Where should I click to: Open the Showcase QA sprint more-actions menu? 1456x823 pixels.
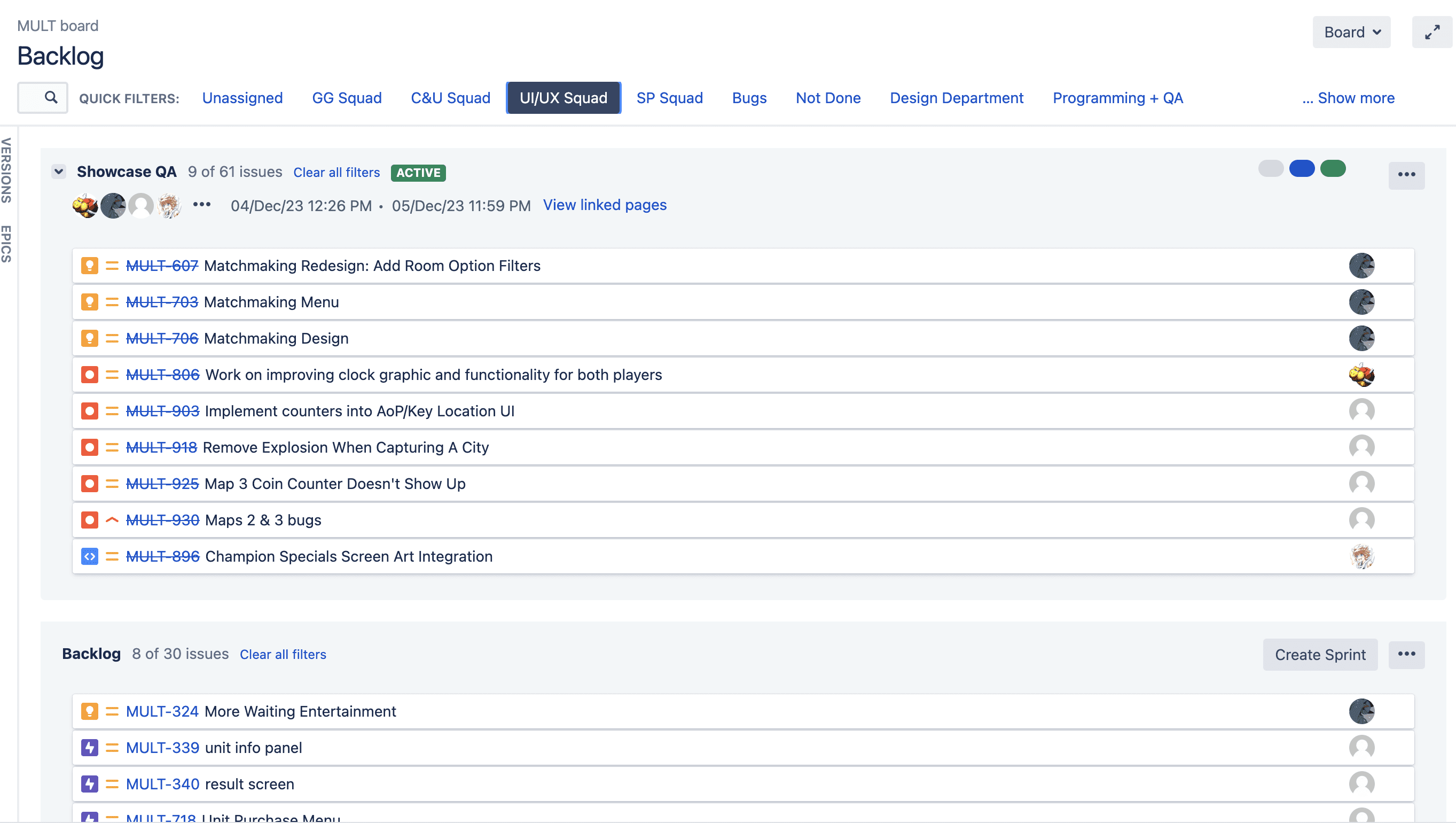click(x=1406, y=174)
